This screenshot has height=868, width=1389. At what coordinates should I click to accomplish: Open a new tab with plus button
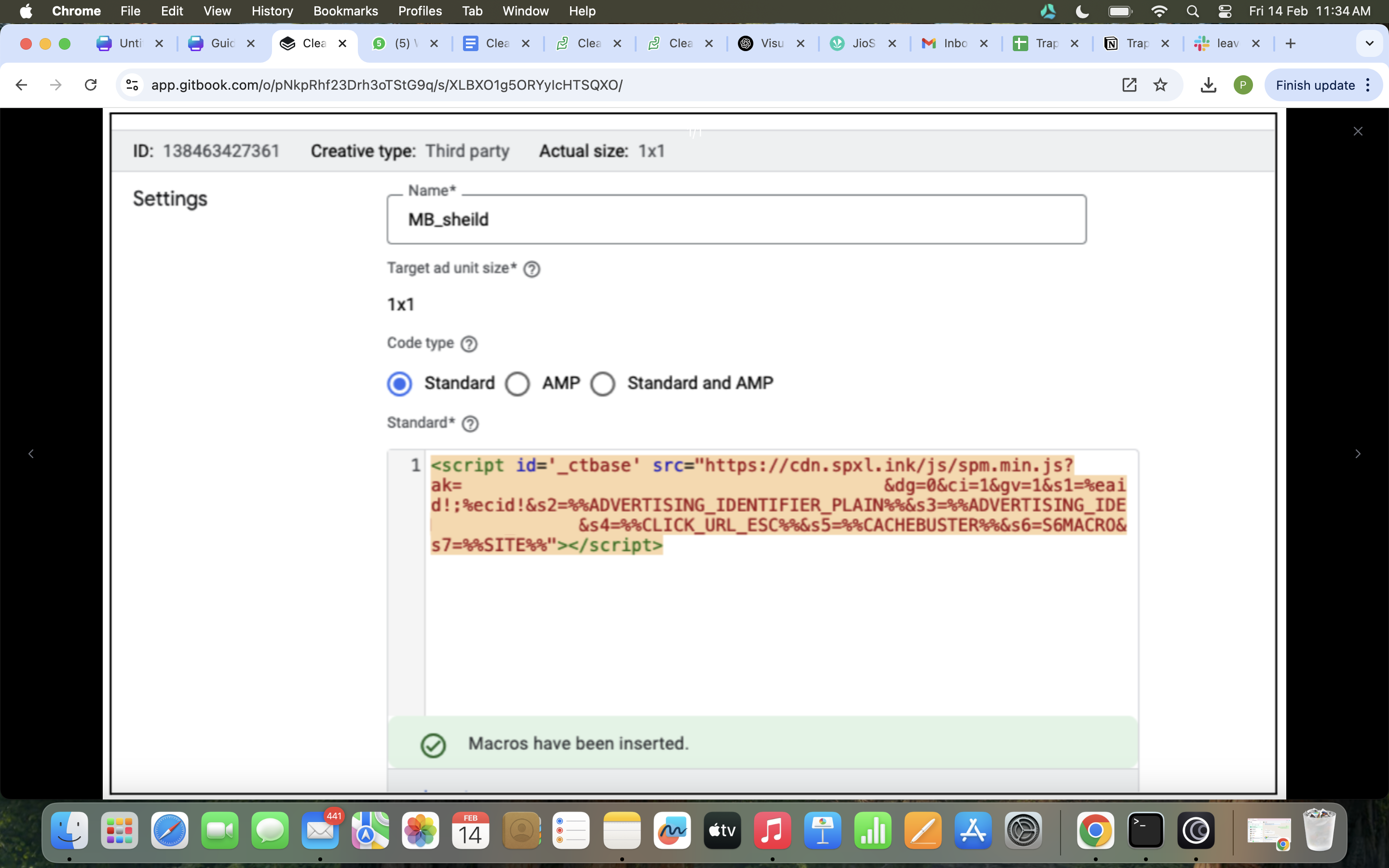(1290, 43)
